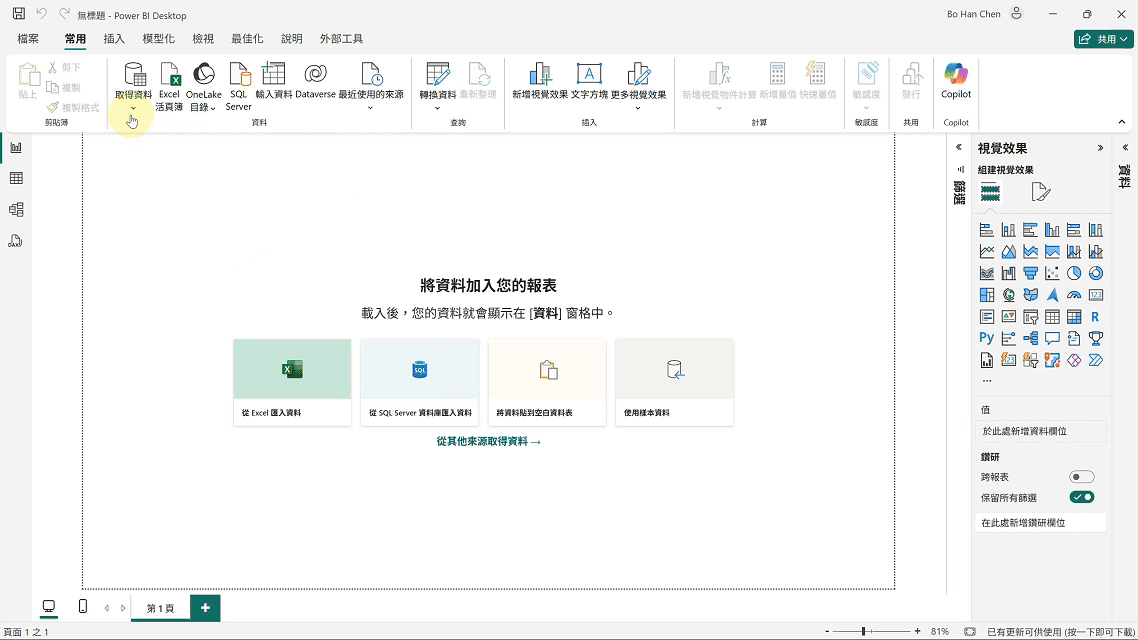Insert a 文字方塊 text box
Screen dimensions: 1138x640
tap(589, 81)
